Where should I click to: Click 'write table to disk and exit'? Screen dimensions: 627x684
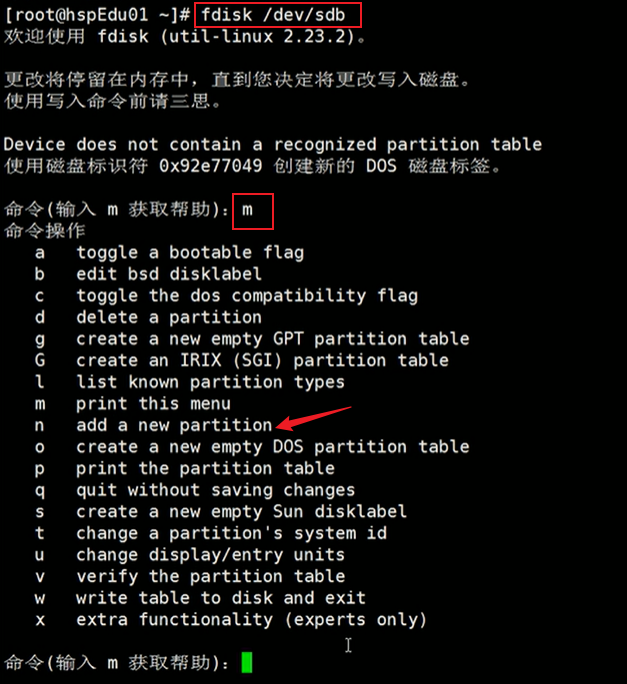221,598
